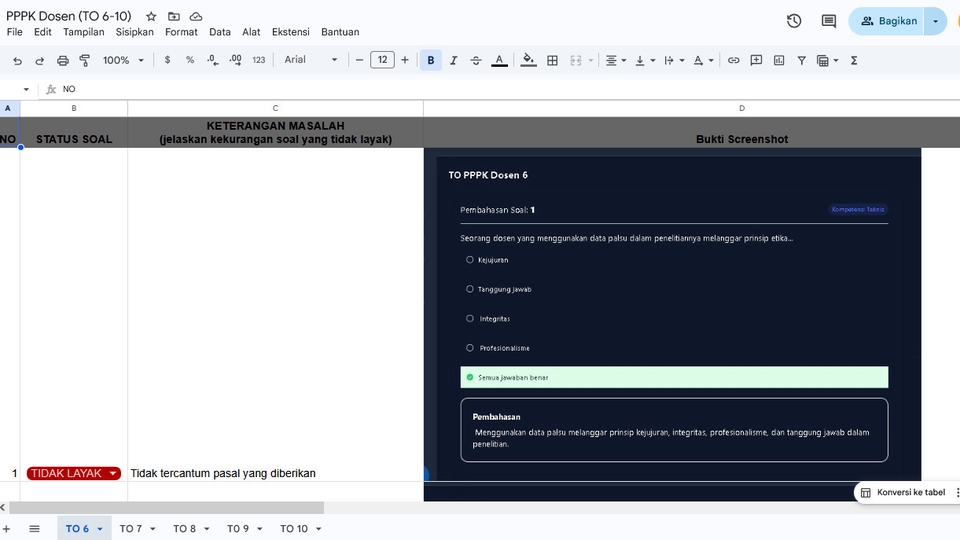
Task: Click the horizontal scrollbar thumb
Action: [166, 508]
